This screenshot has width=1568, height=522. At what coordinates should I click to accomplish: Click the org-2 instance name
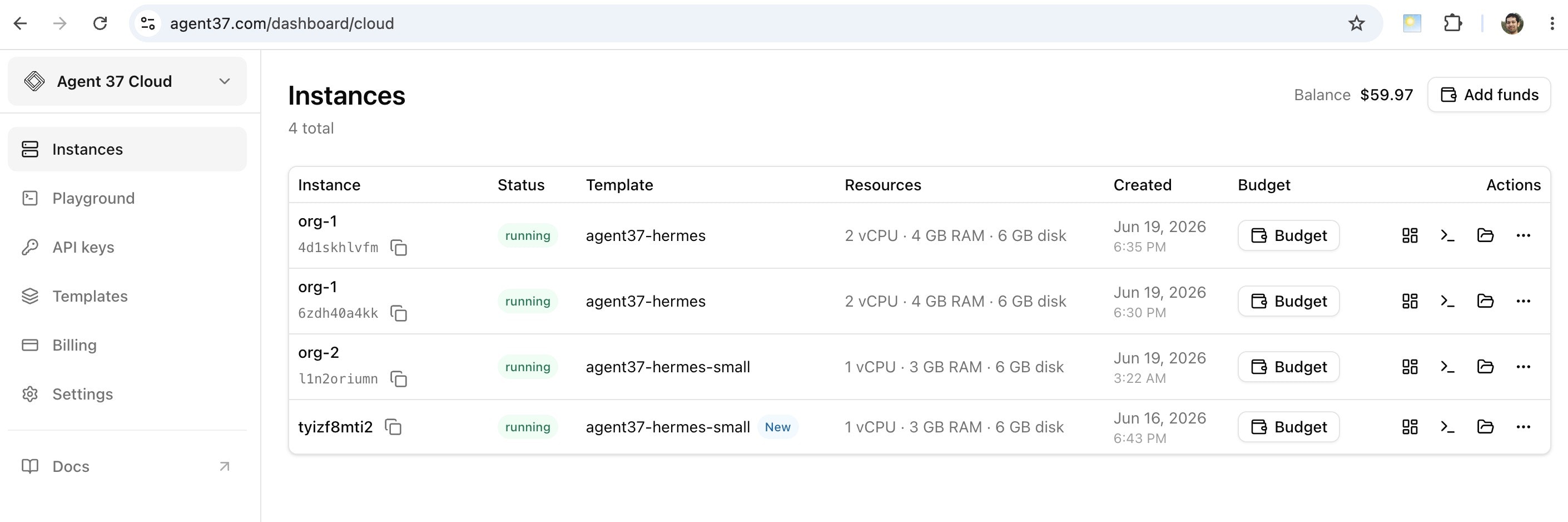click(x=319, y=353)
